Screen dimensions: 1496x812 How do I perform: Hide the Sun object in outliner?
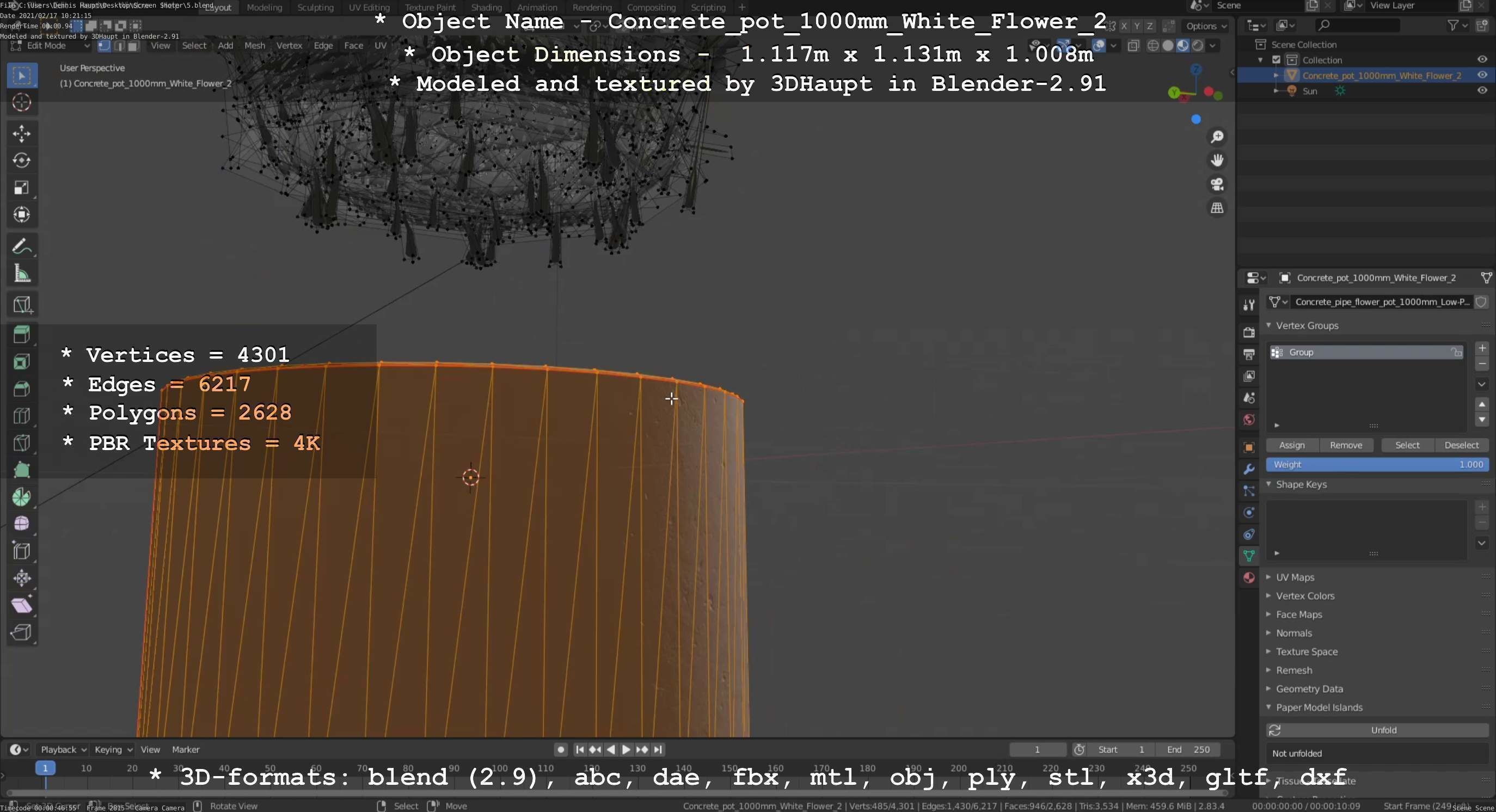coord(1482,90)
